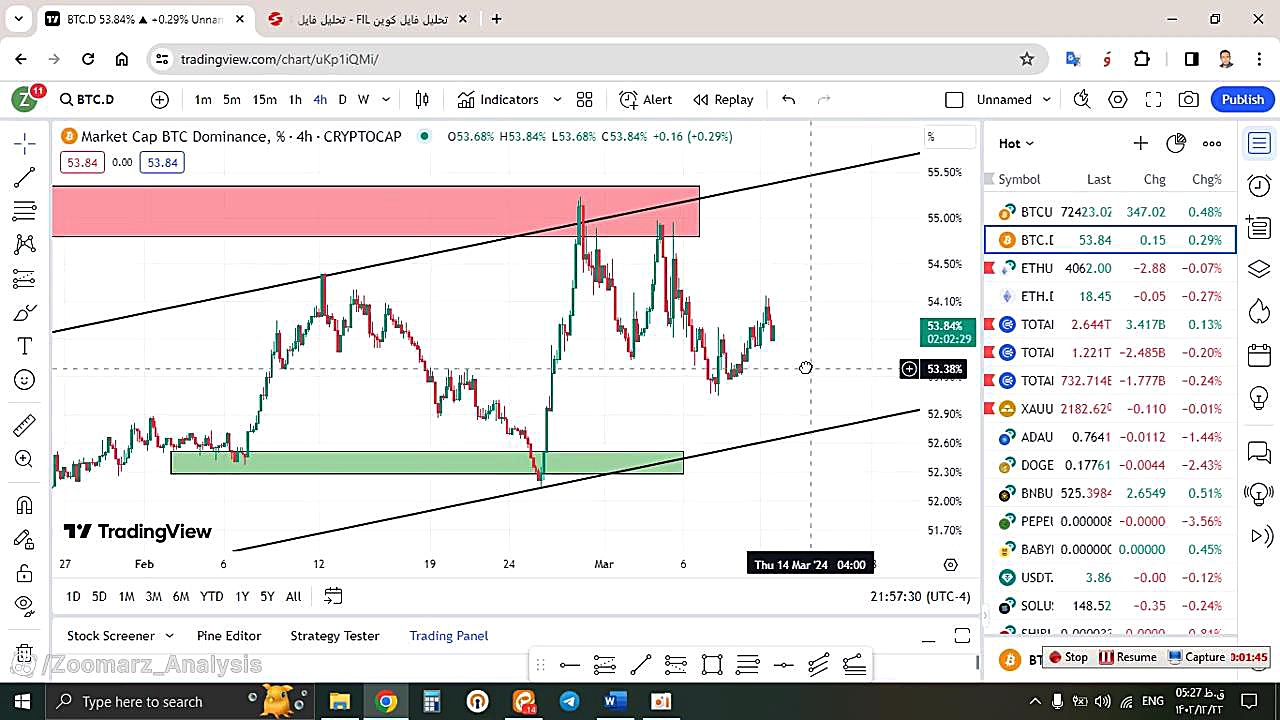Open the Fibonacci retracement tools

click(x=25, y=211)
